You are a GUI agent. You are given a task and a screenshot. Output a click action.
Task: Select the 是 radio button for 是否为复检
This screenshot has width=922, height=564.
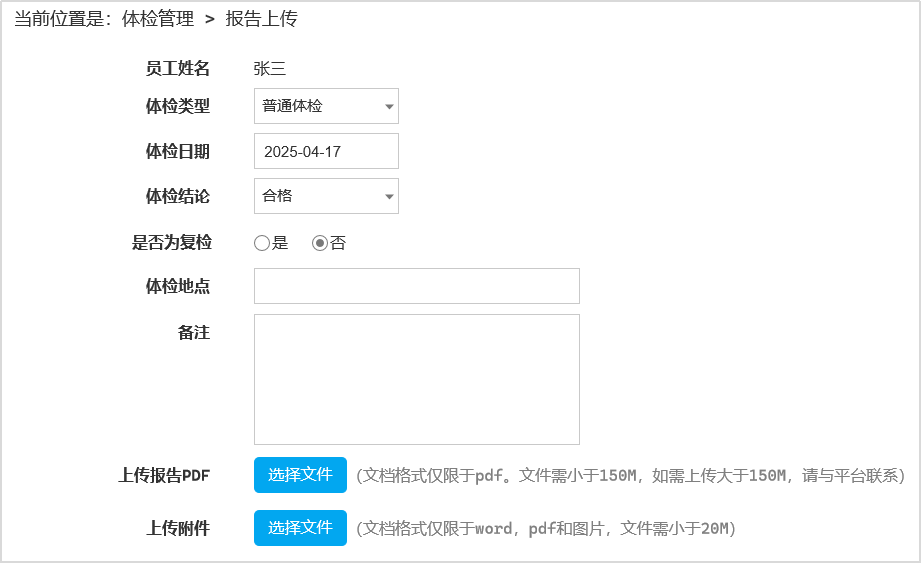click(x=262, y=243)
